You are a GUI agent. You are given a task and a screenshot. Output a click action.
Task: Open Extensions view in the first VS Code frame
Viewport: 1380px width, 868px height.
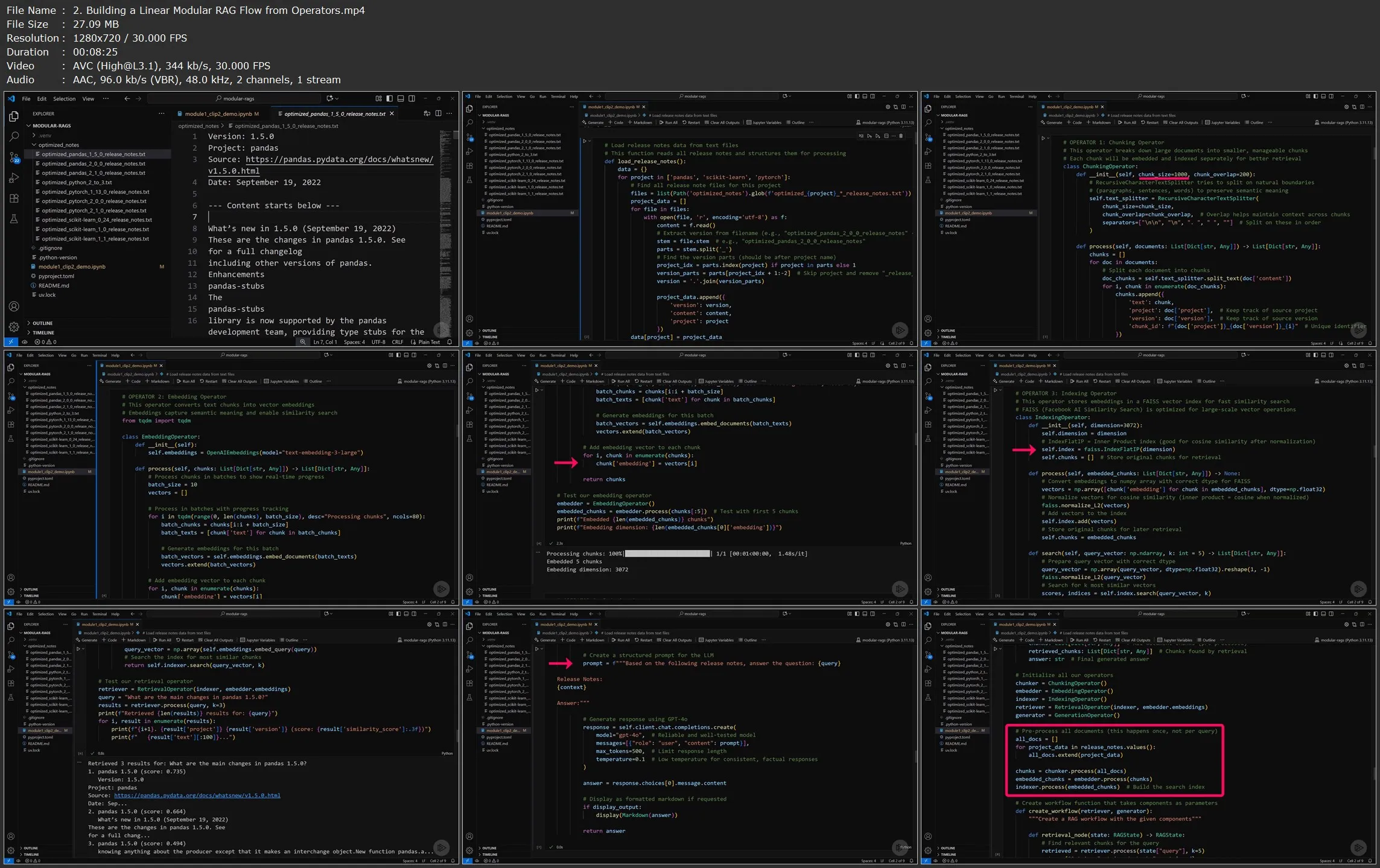click(14, 198)
